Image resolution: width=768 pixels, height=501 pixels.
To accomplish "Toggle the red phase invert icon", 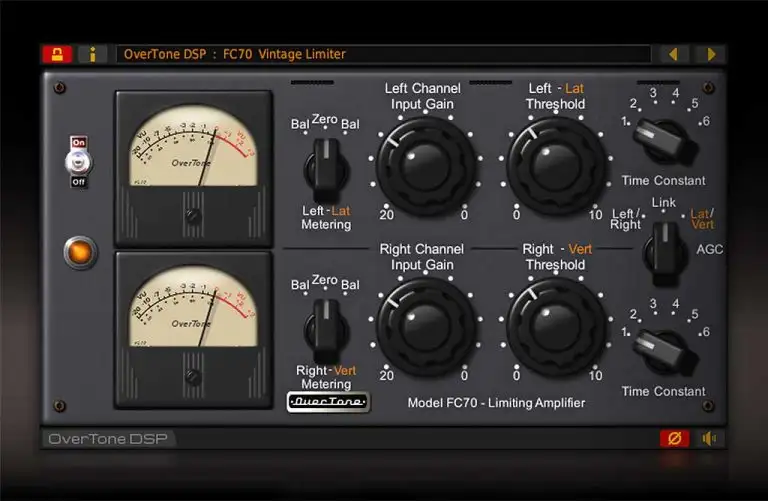I will coord(674,438).
